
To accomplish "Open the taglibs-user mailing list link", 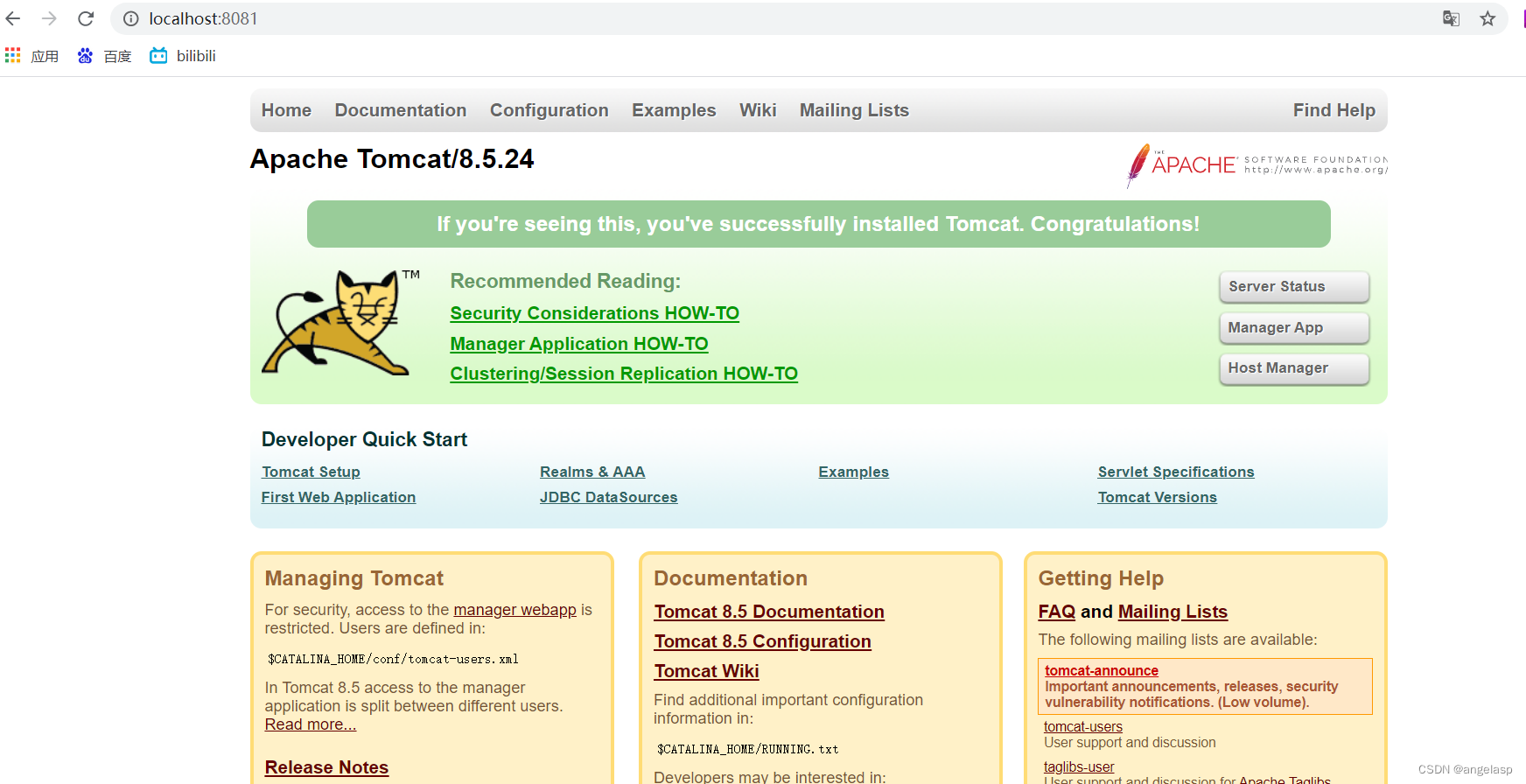I will click(1079, 766).
